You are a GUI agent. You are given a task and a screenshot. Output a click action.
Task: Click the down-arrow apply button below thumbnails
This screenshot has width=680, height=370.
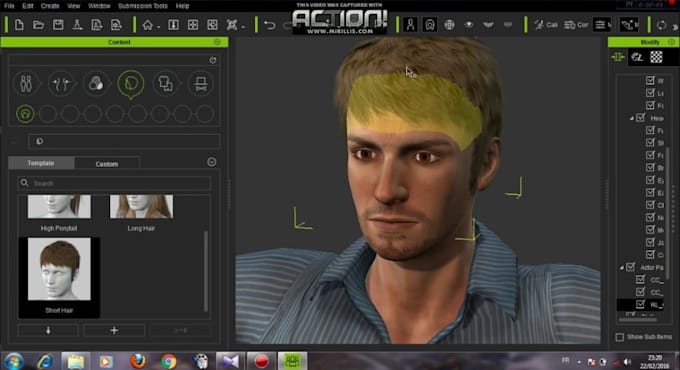tap(48, 330)
